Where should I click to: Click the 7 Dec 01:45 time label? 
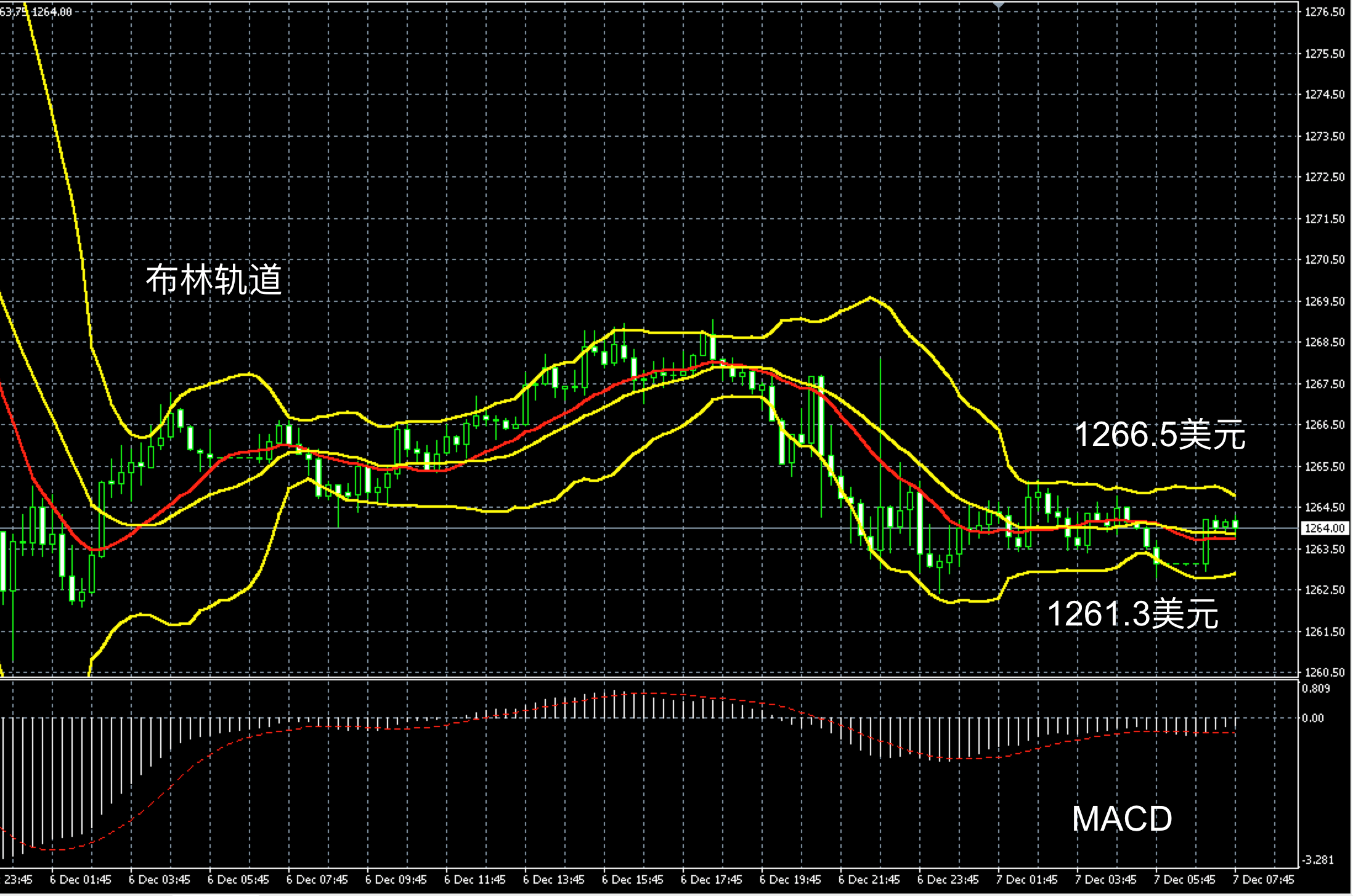tap(1026, 879)
